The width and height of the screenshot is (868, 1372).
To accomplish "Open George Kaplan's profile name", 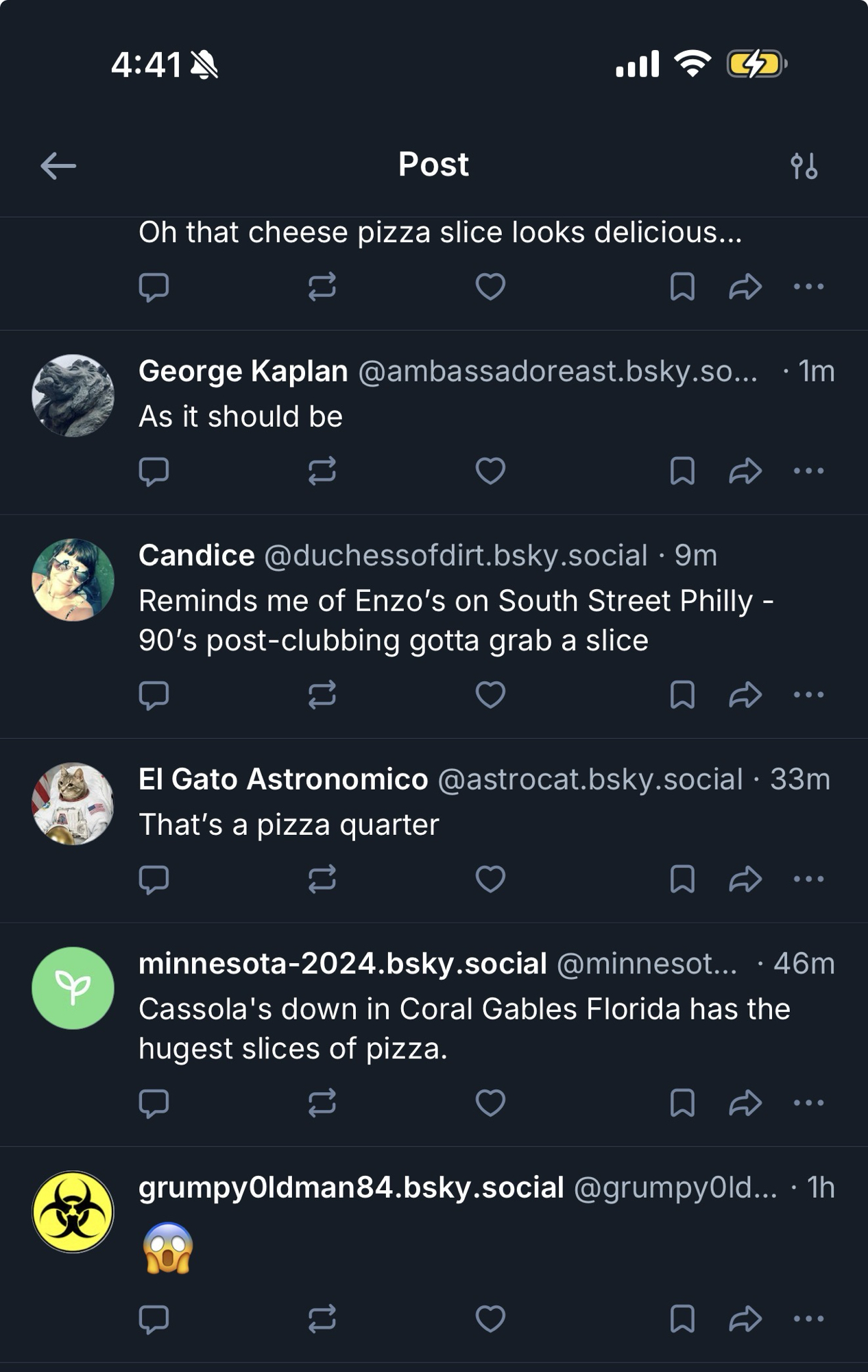I will tap(243, 371).
